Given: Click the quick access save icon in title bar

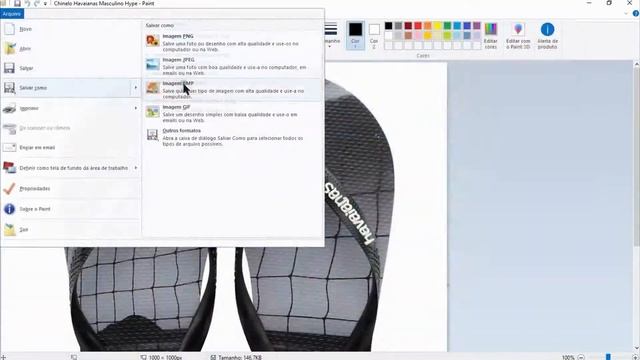Looking at the screenshot, I should [x=17, y=3].
